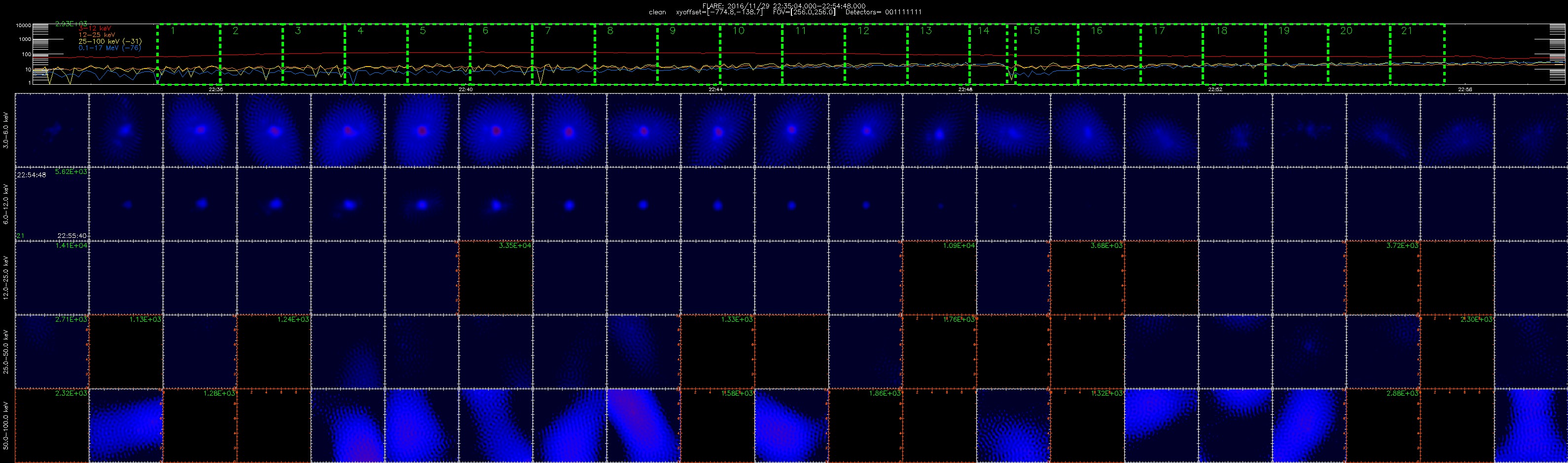Open the empty panel marked 1.86E+03

pos(865,425)
